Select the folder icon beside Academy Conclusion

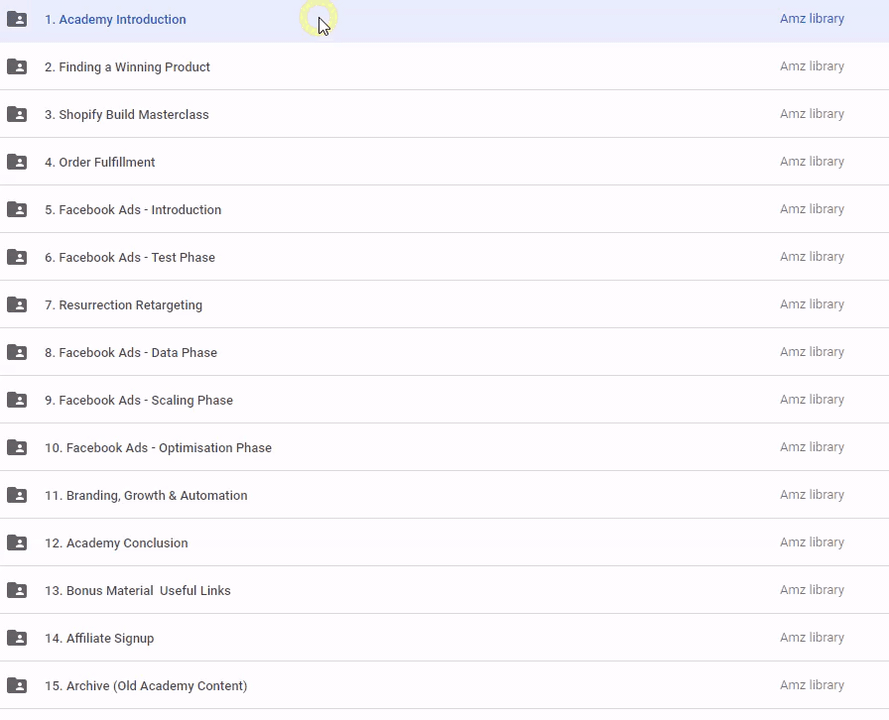tap(17, 543)
